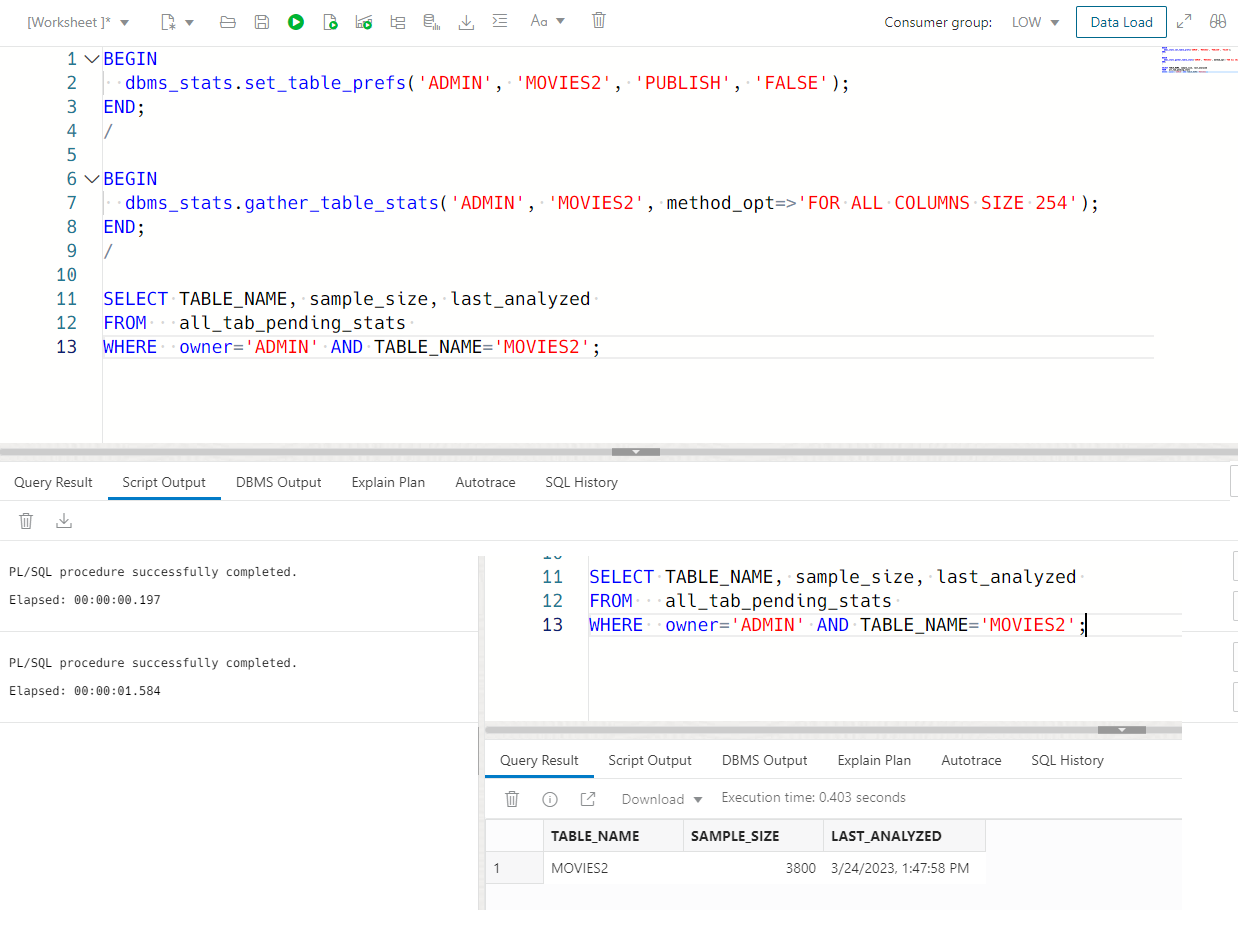Click the 'all_tab_pending_stats' line in the top editor
This screenshot has width=1238, height=927.
tap(255, 323)
